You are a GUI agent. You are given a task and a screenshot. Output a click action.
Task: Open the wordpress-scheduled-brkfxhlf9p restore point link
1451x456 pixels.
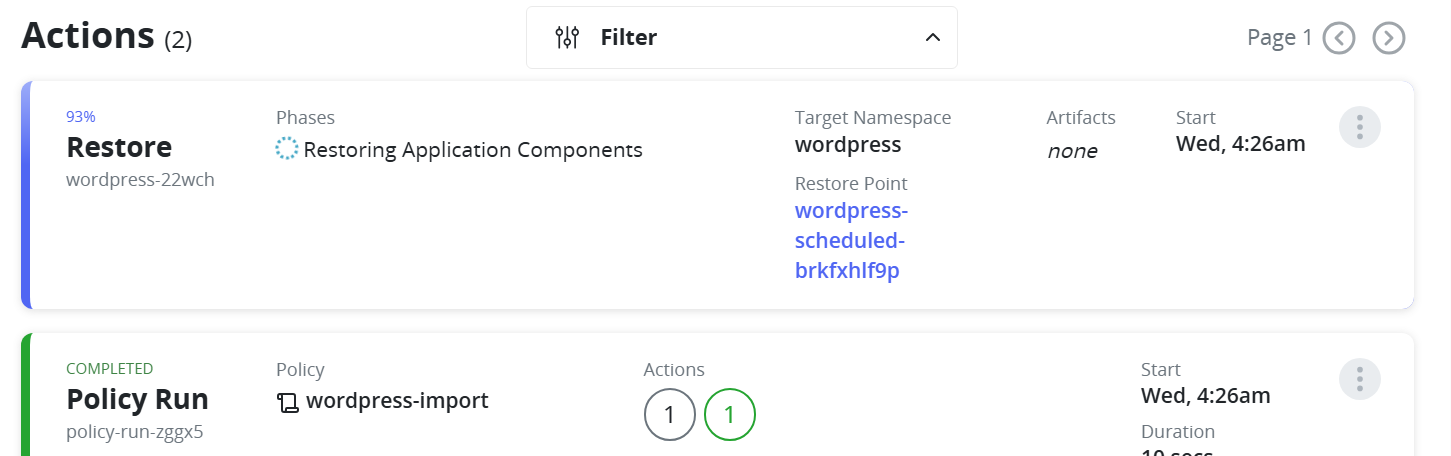851,241
